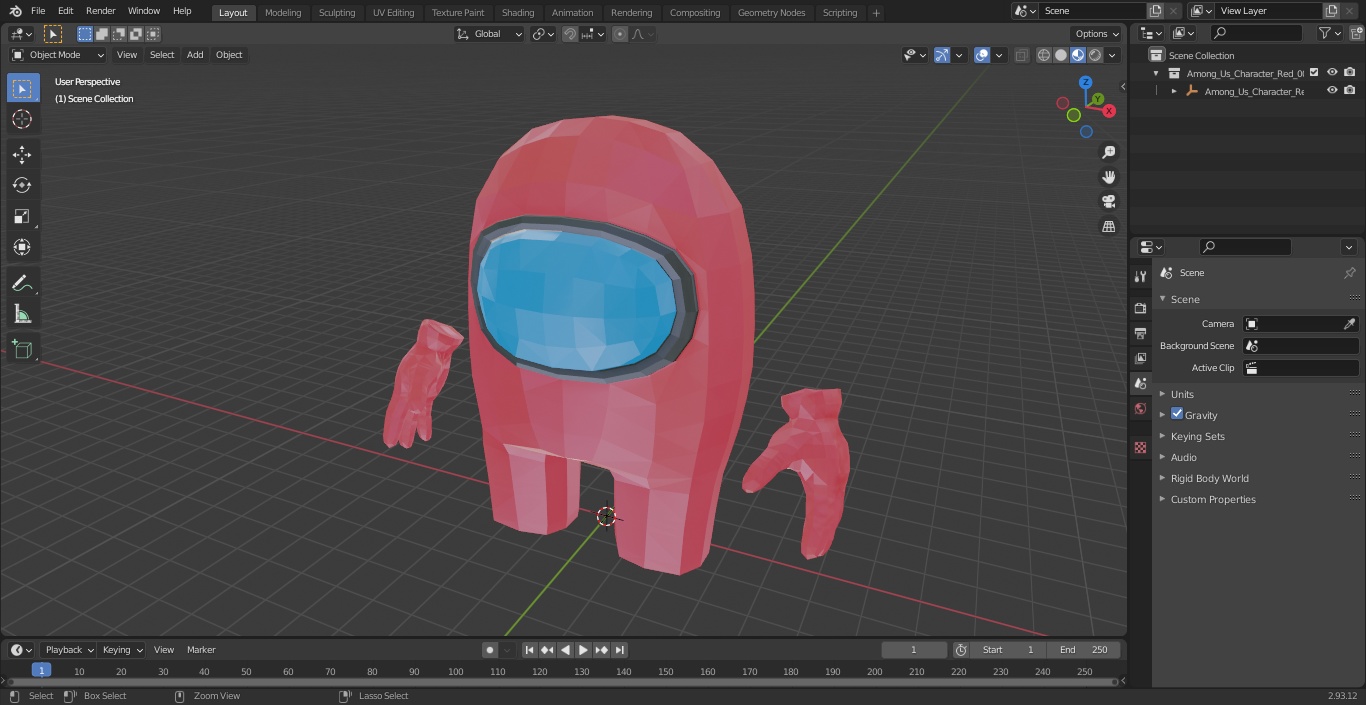1366x705 pixels.
Task: Click the pin icon in Scene properties
Action: [1349, 273]
